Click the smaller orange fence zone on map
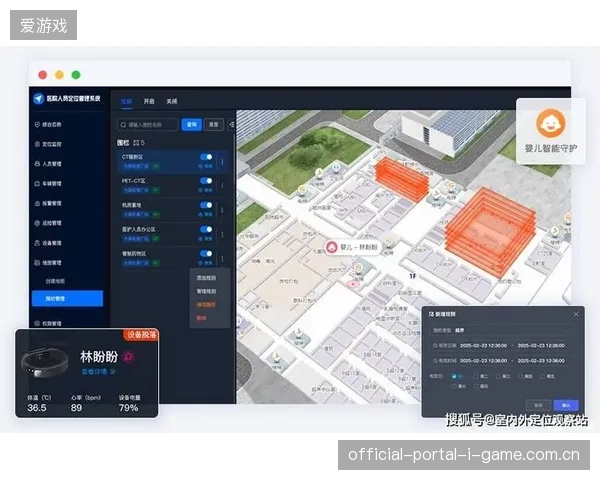The height and width of the screenshot is (480, 600). point(401,179)
